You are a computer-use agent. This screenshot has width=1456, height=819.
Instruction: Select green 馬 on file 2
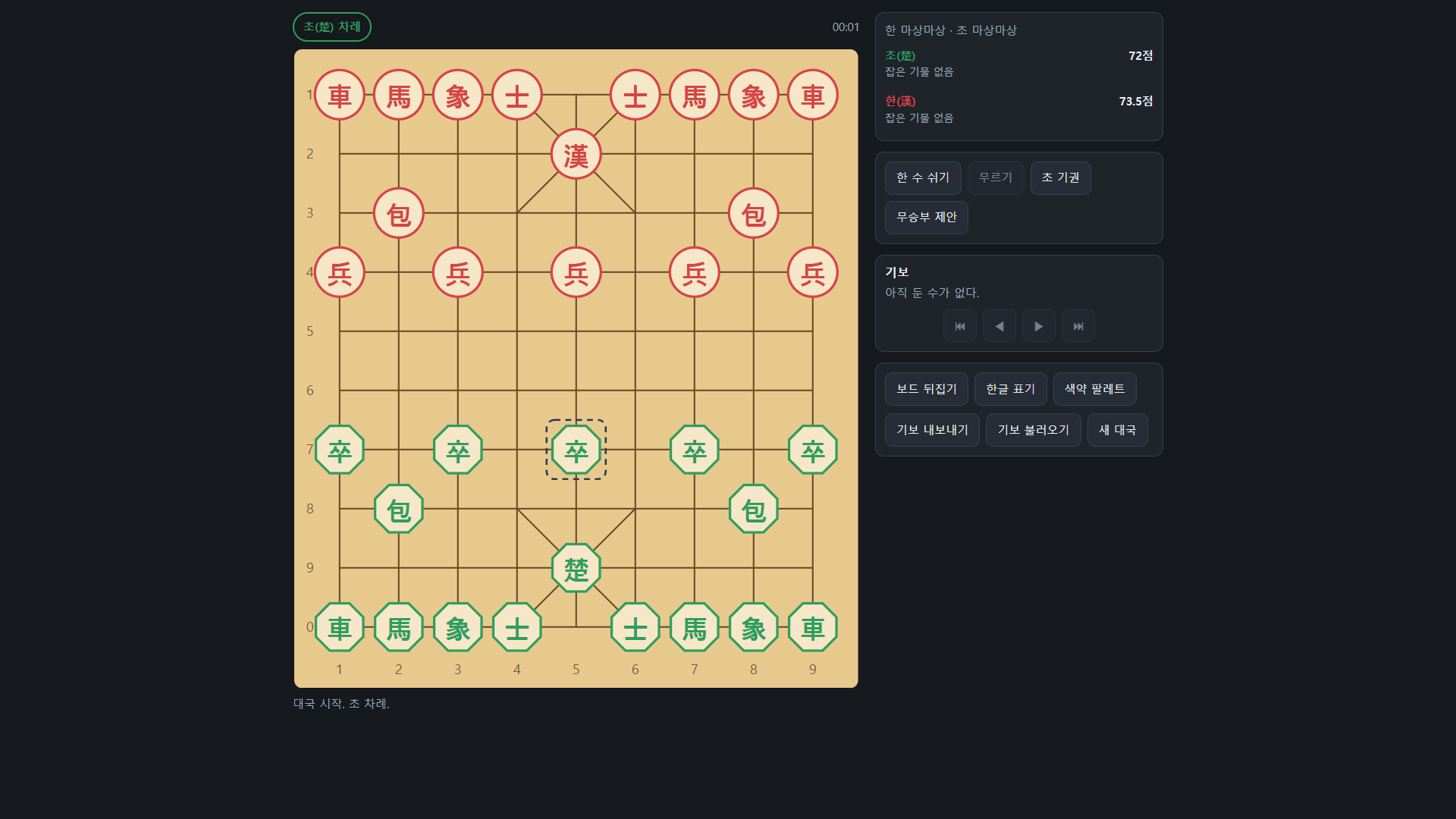[398, 627]
